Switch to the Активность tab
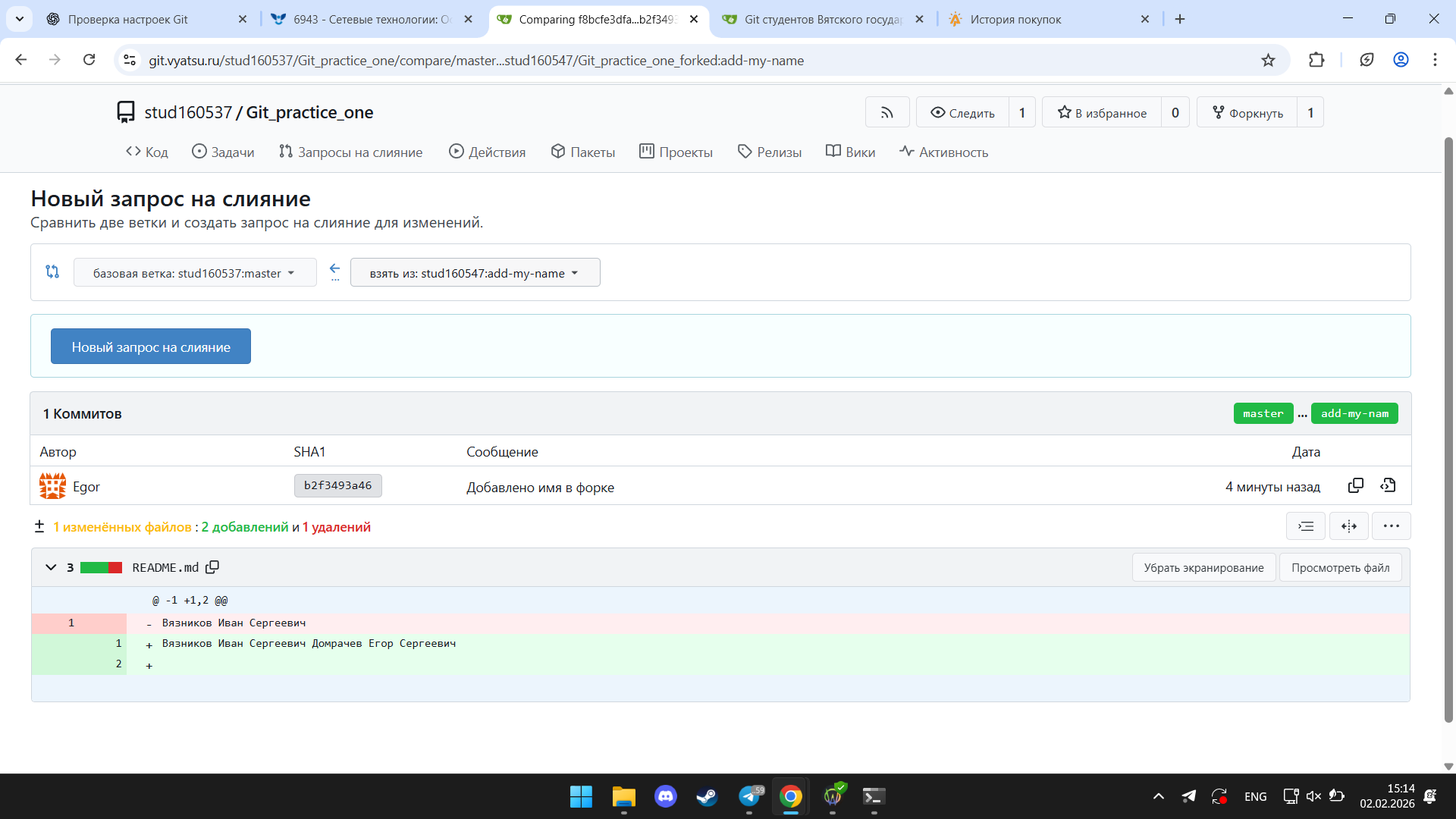 click(943, 152)
